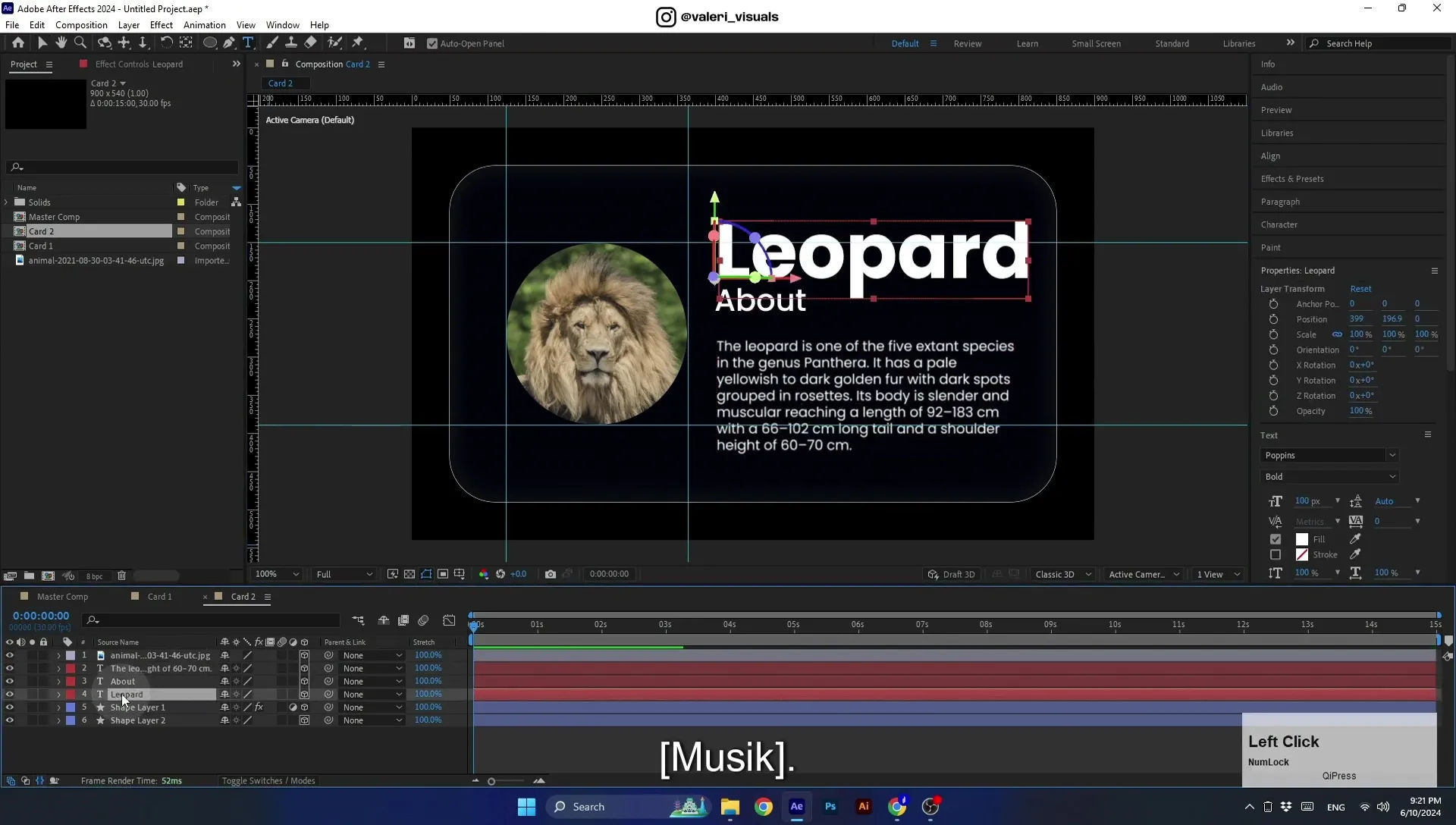Select the Horizontal Type tool
Viewport: 1456px width, 825px height.
pos(248,43)
